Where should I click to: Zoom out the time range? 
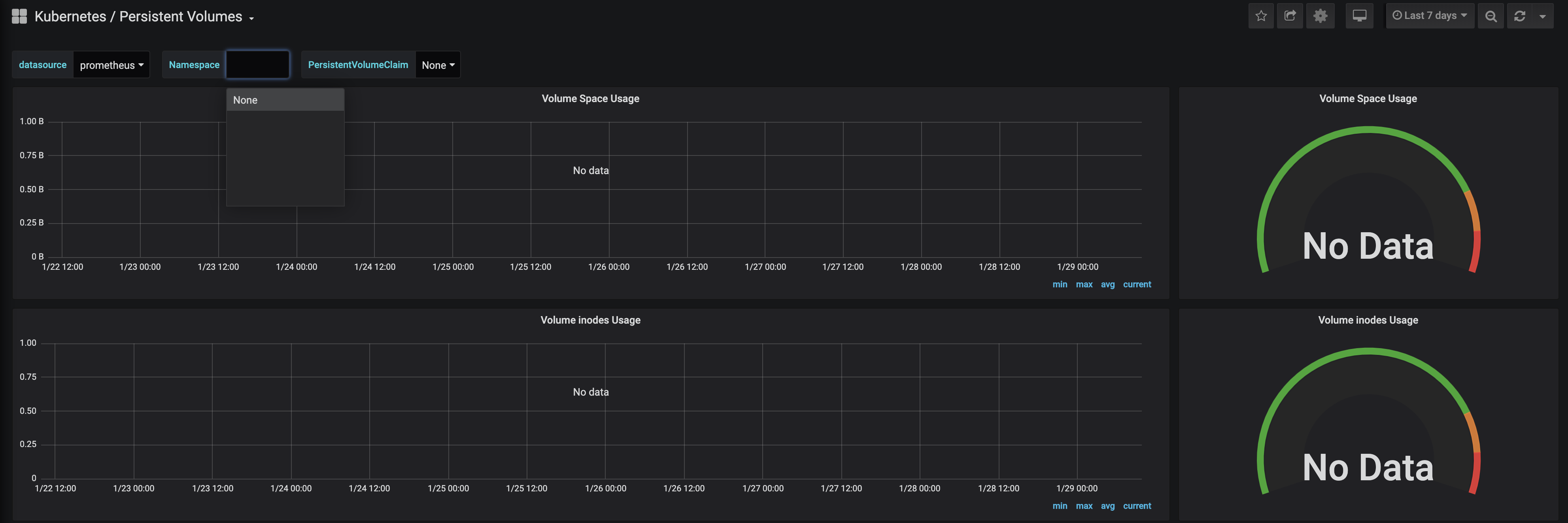1491,17
